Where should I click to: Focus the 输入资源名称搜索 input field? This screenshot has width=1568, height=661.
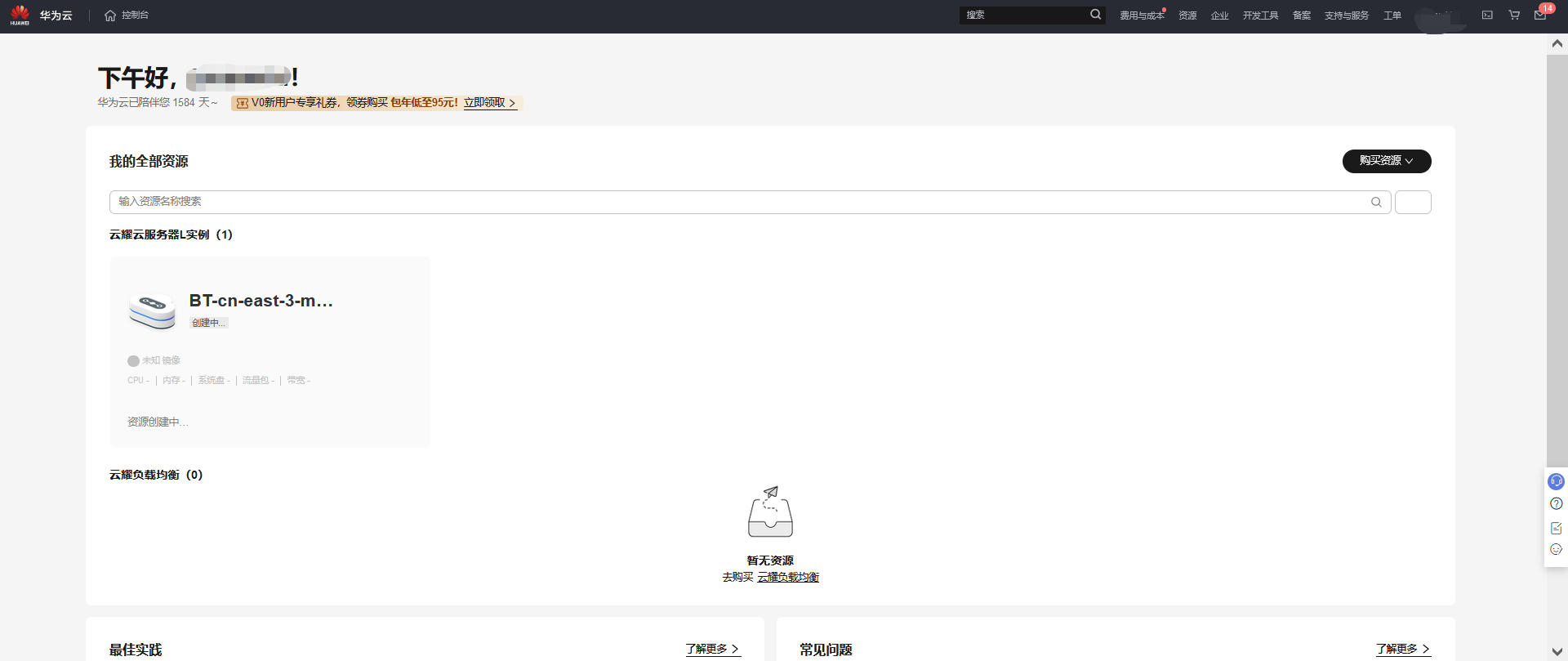750,202
